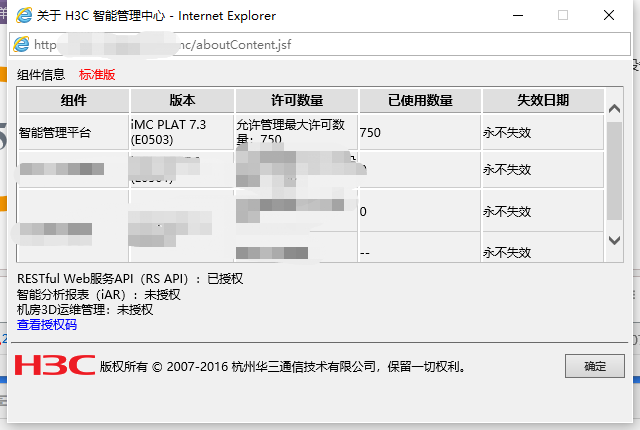Select the 允许管理最大许可数量 cell
This screenshot has height=430, width=640.
(x=297, y=132)
